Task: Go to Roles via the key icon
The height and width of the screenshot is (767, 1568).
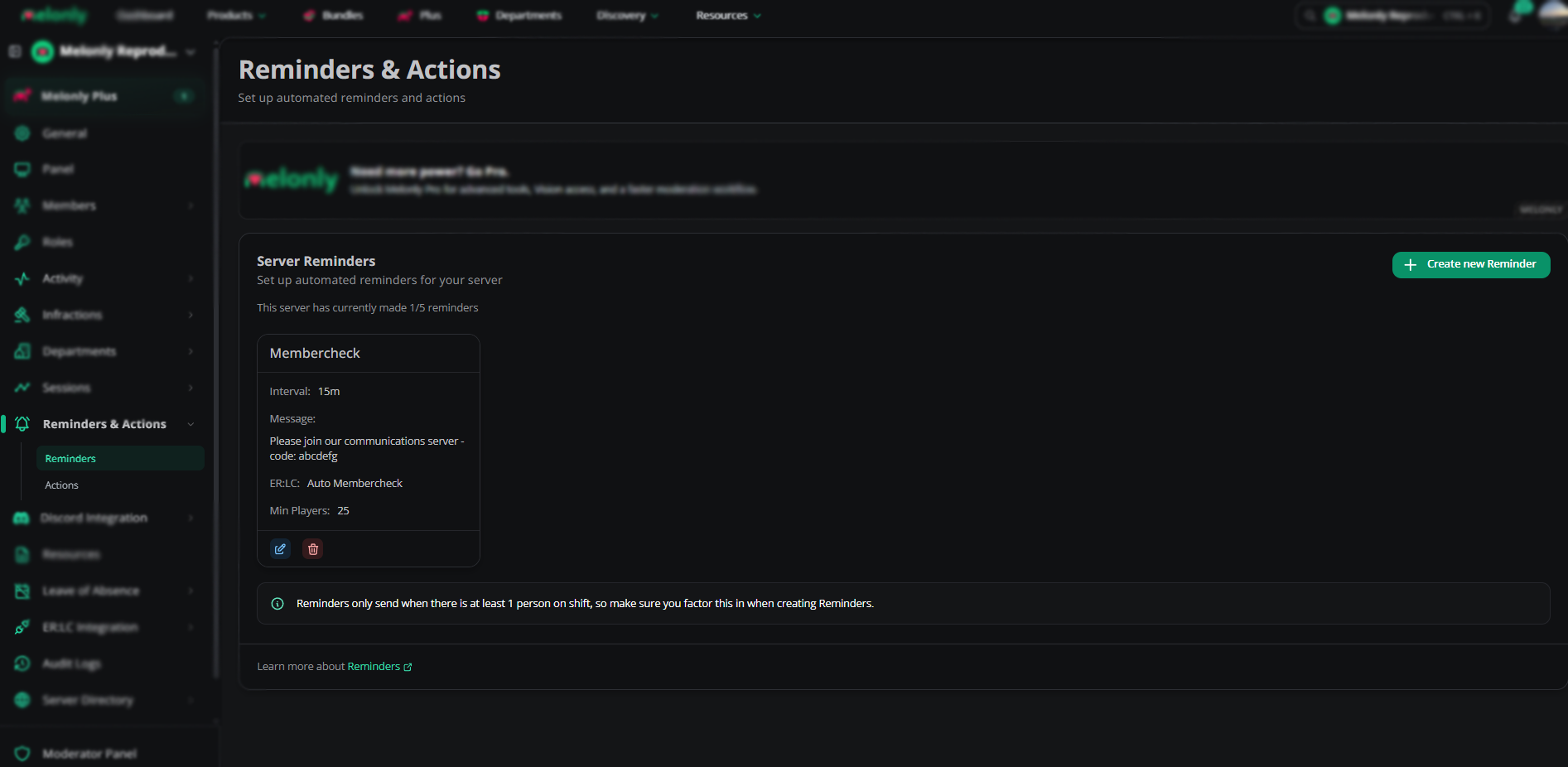Action: tap(22, 242)
